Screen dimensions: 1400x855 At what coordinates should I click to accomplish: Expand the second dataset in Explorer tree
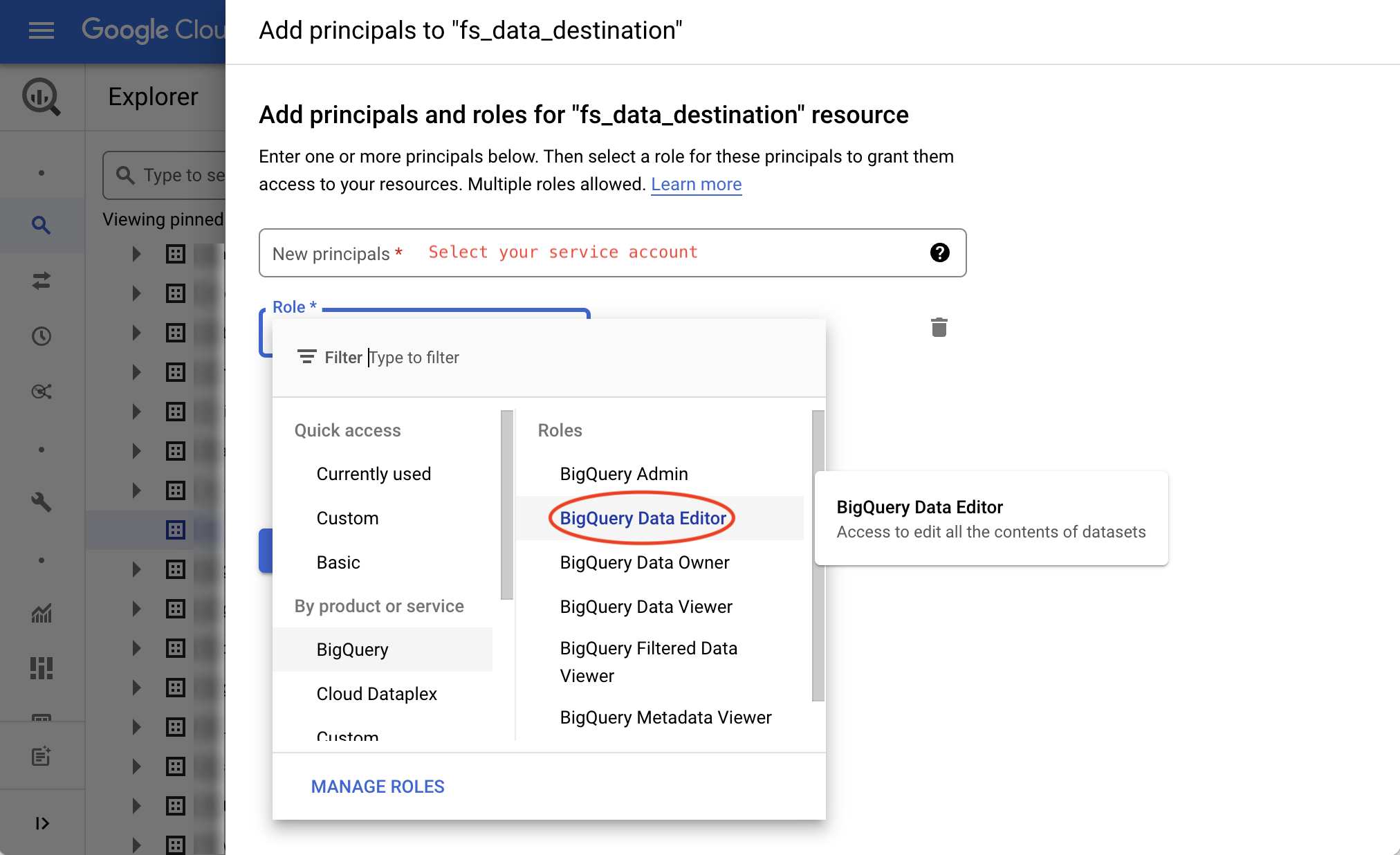coord(137,293)
